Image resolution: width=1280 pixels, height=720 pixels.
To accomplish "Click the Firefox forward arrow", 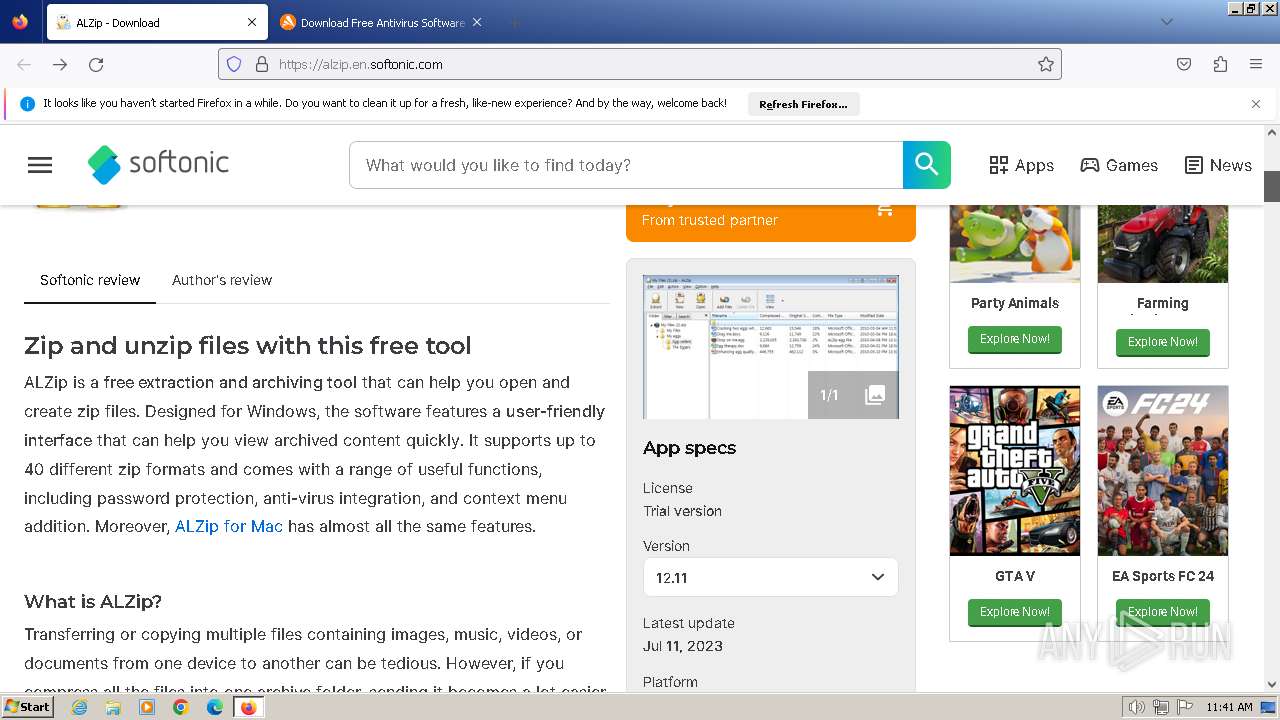I will pyautogui.click(x=60, y=64).
